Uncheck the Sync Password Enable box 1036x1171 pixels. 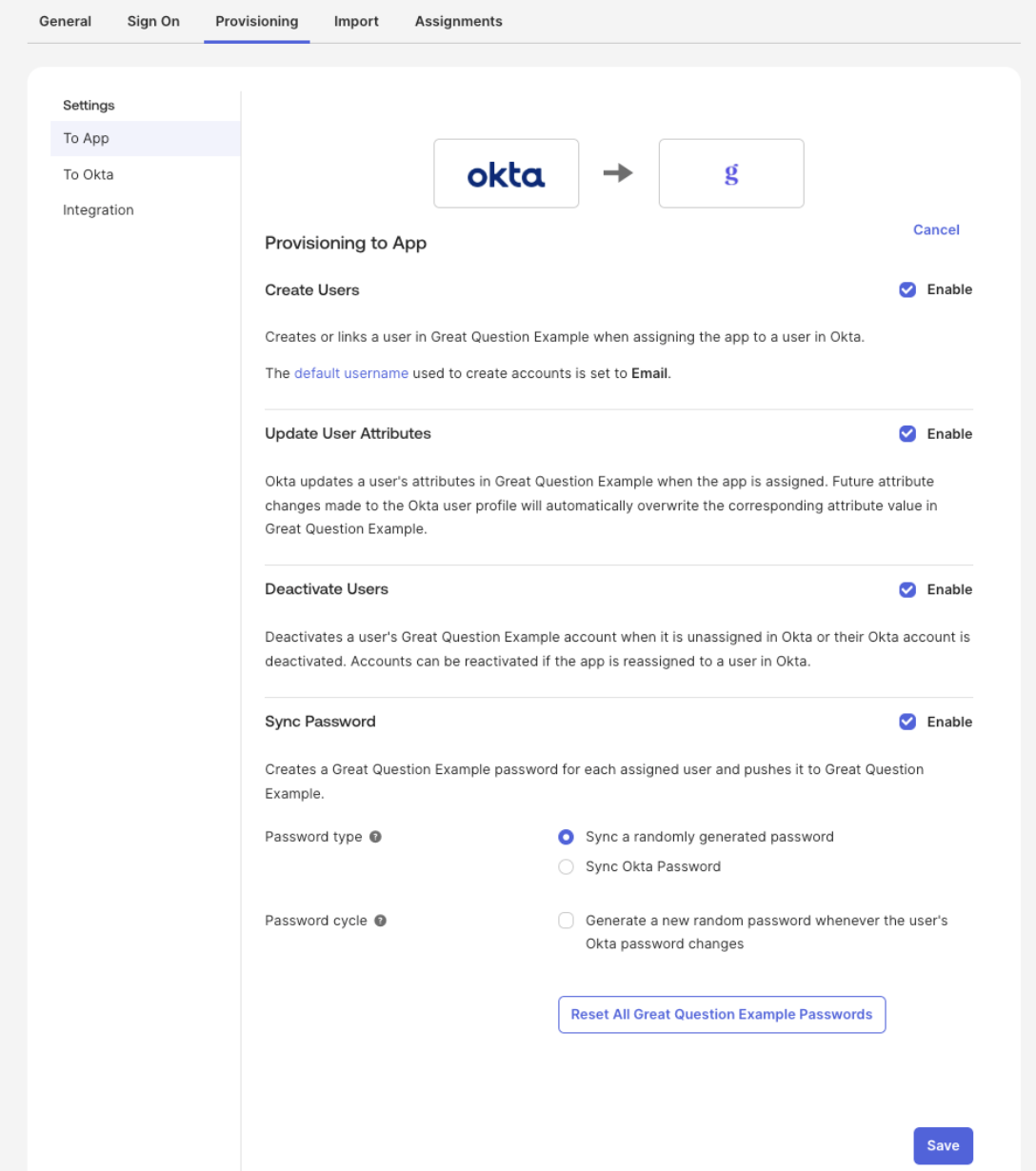[x=907, y=722]
